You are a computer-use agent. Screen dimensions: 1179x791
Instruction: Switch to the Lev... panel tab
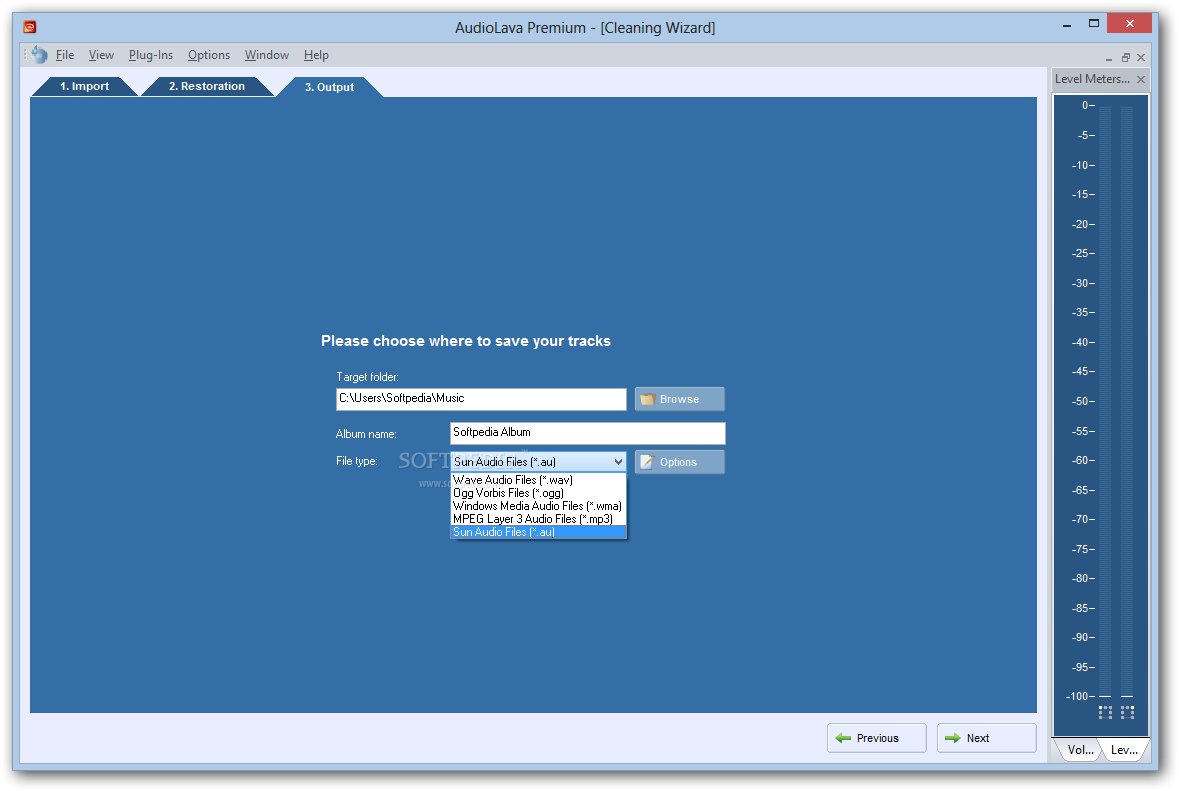(1124, 750)
